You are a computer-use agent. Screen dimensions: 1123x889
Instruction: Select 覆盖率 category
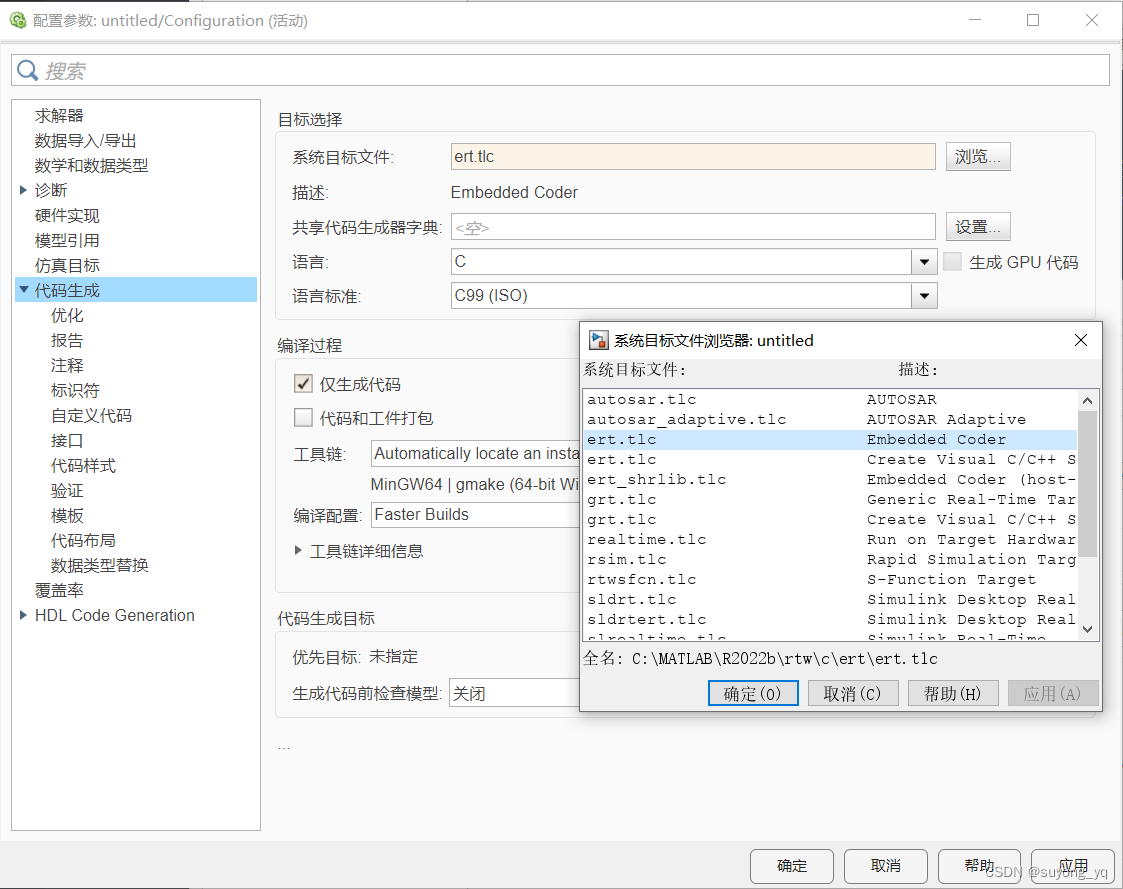[x=59, y=590]
